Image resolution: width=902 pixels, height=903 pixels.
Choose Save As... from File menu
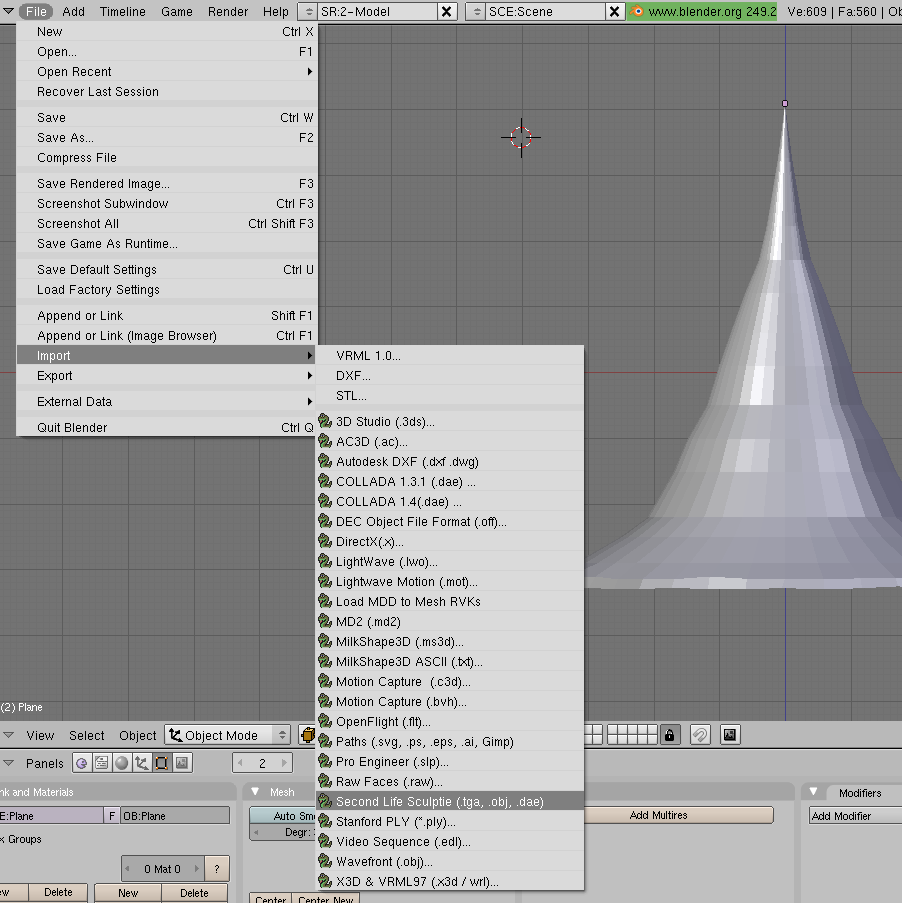pos(167,138)
